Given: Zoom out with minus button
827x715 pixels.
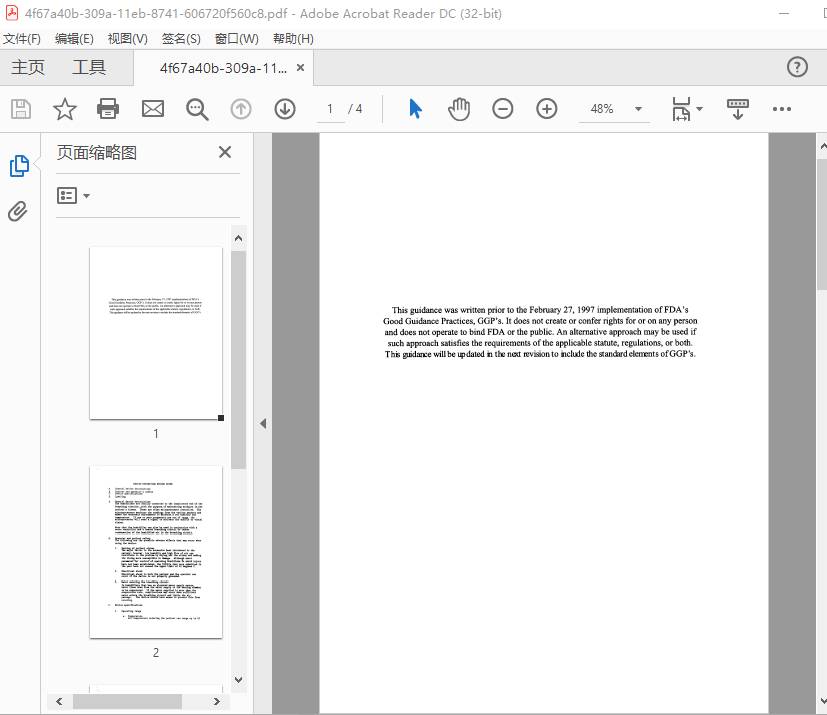Looking at the screenshot, I should (x=503, y=109).
